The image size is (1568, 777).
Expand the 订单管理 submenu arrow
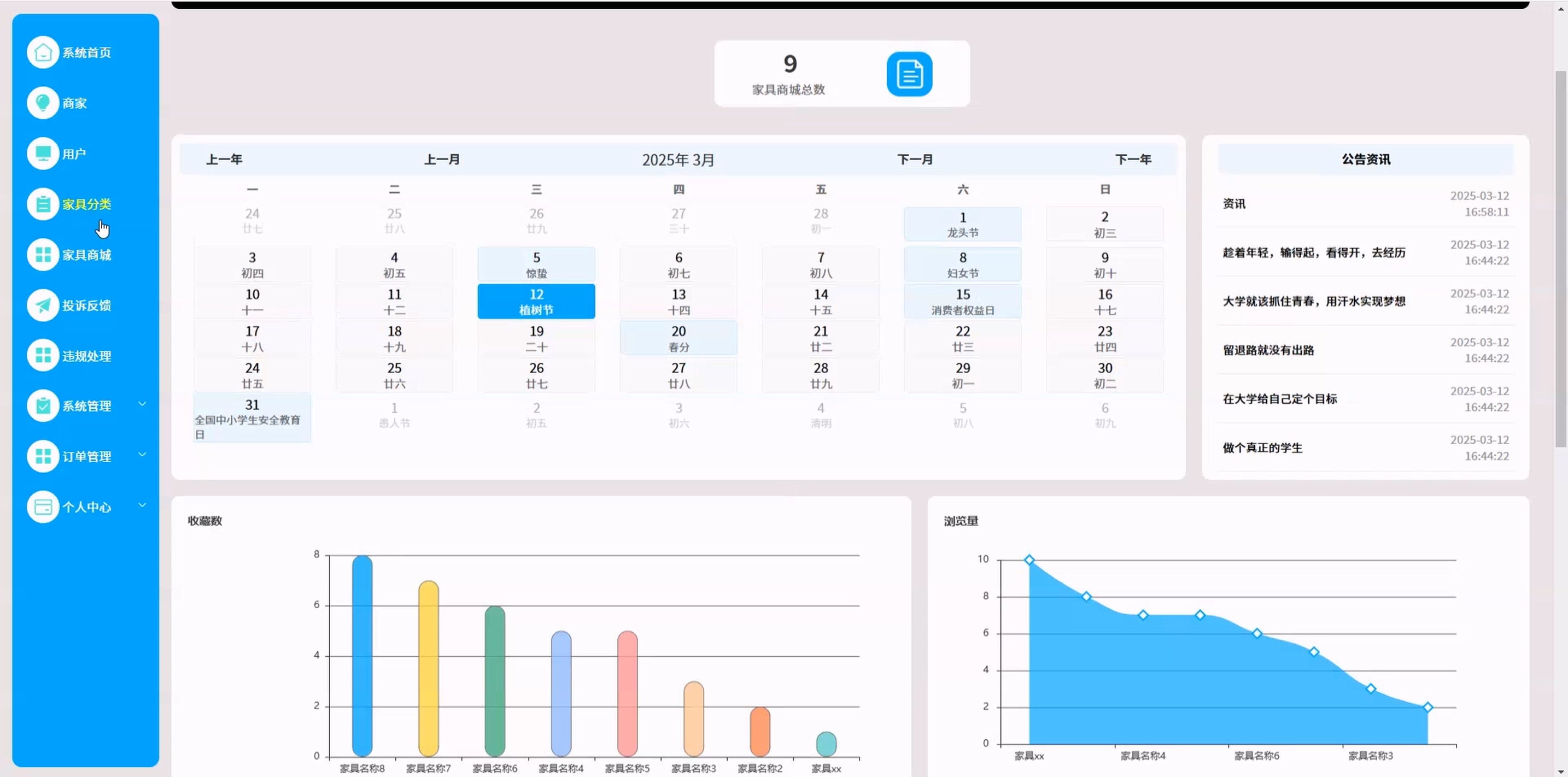[142, 454]
